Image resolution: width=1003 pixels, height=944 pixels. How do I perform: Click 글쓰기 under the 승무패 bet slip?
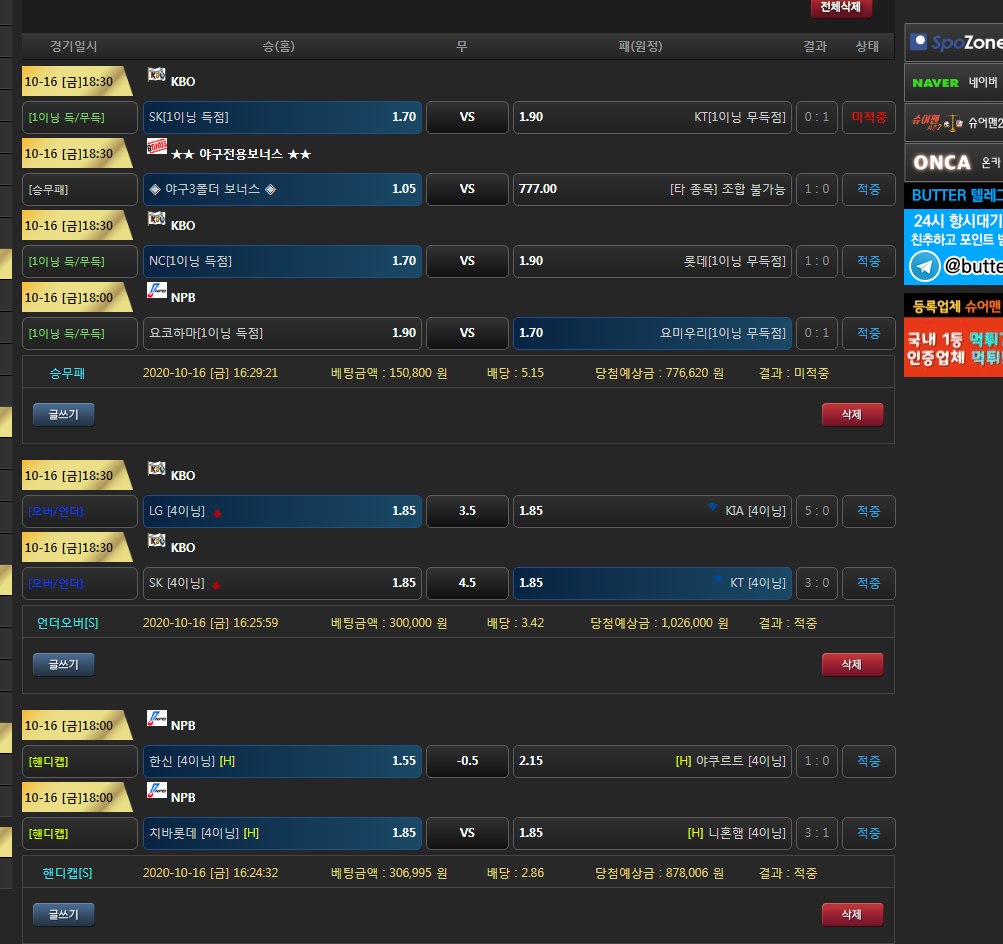point(63,413)
